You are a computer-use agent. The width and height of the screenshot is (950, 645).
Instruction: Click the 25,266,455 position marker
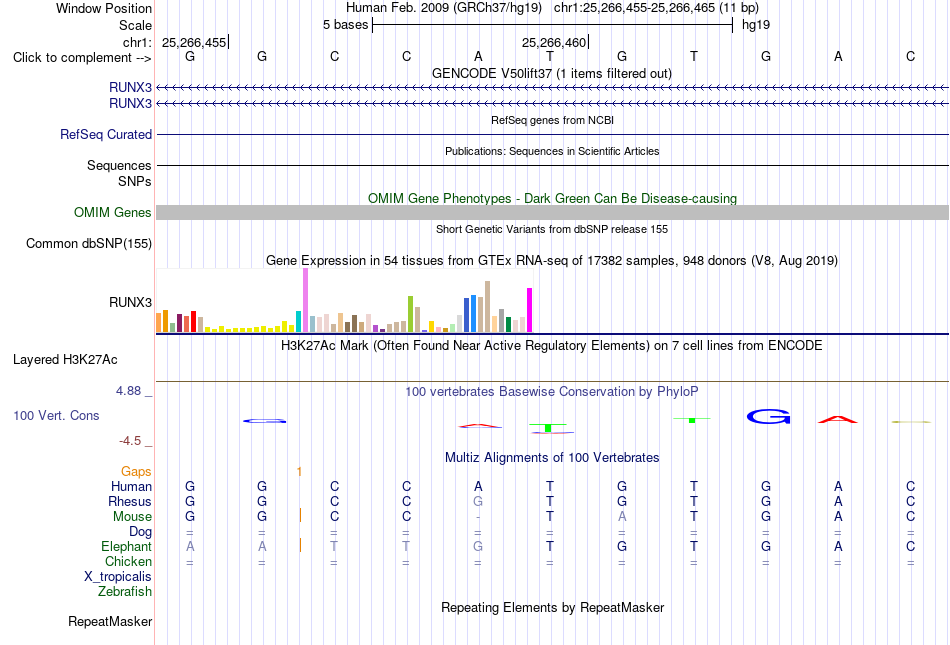pyautogui.click(x=194, y=42)
